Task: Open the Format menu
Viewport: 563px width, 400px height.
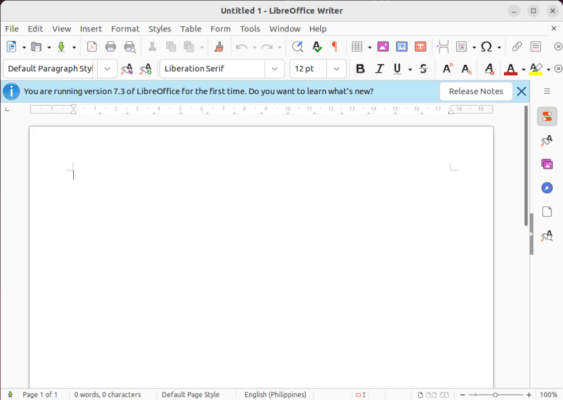Action: coord(125,29)
